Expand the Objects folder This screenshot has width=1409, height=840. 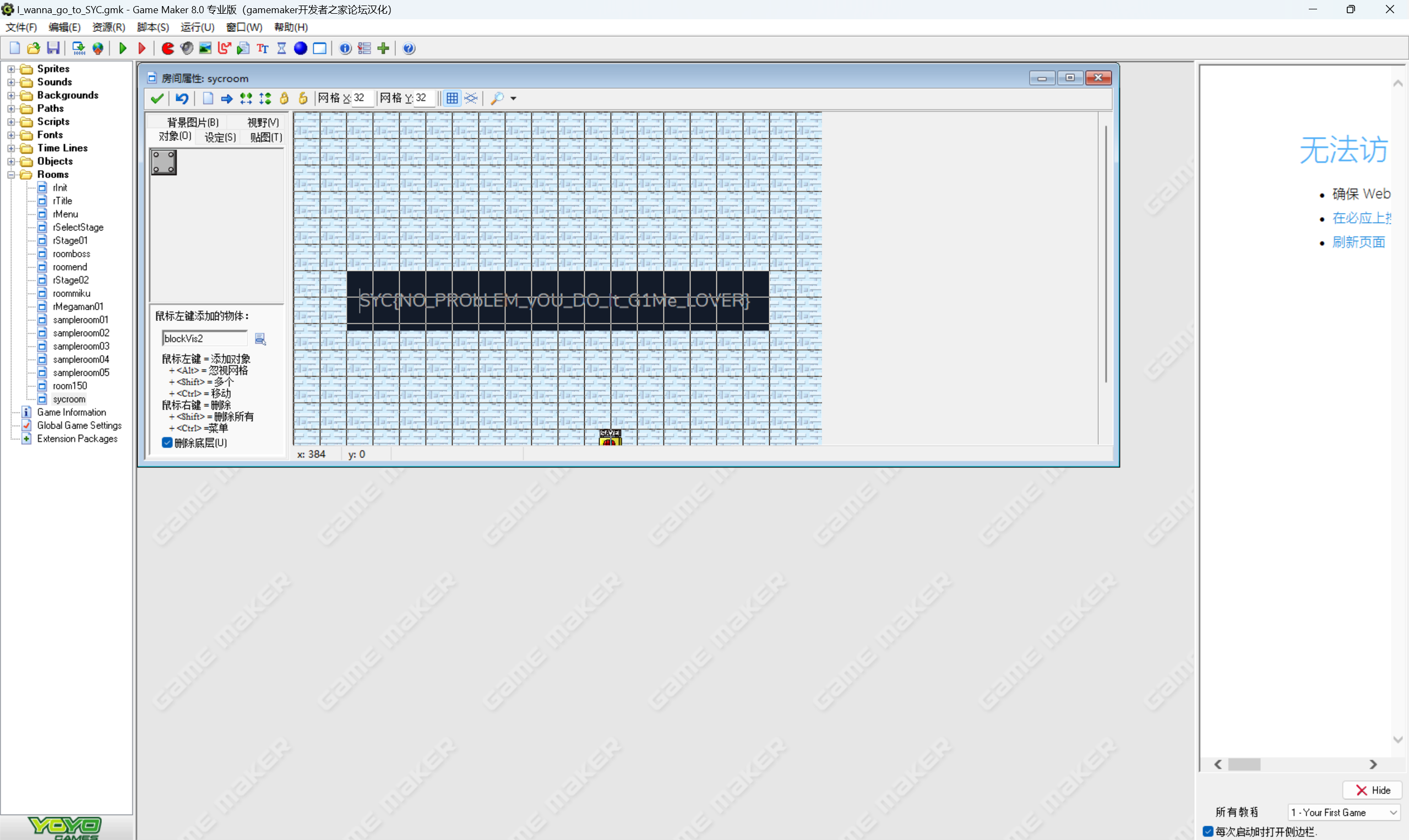(11, 161)
